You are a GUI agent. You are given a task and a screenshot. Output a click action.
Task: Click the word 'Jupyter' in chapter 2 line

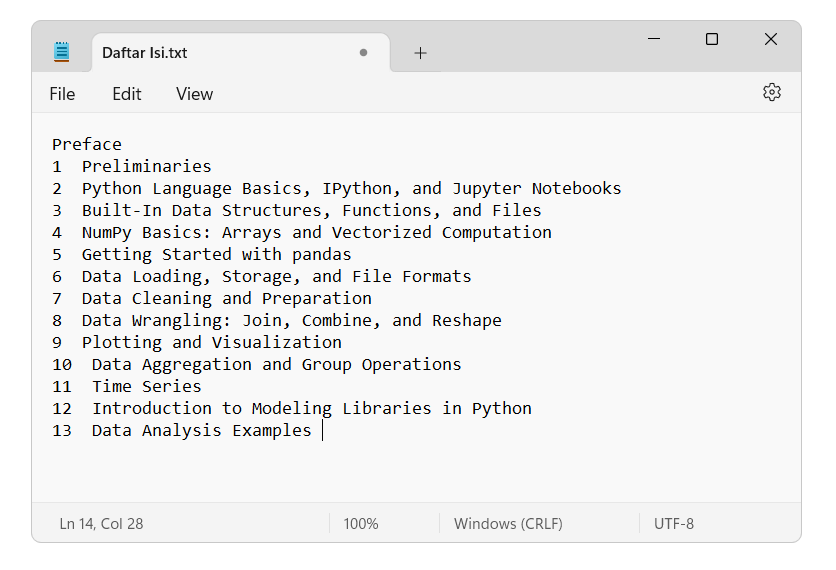487,189
